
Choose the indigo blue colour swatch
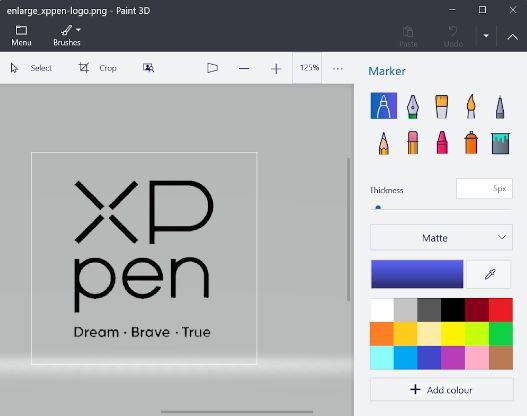[429, 358]
